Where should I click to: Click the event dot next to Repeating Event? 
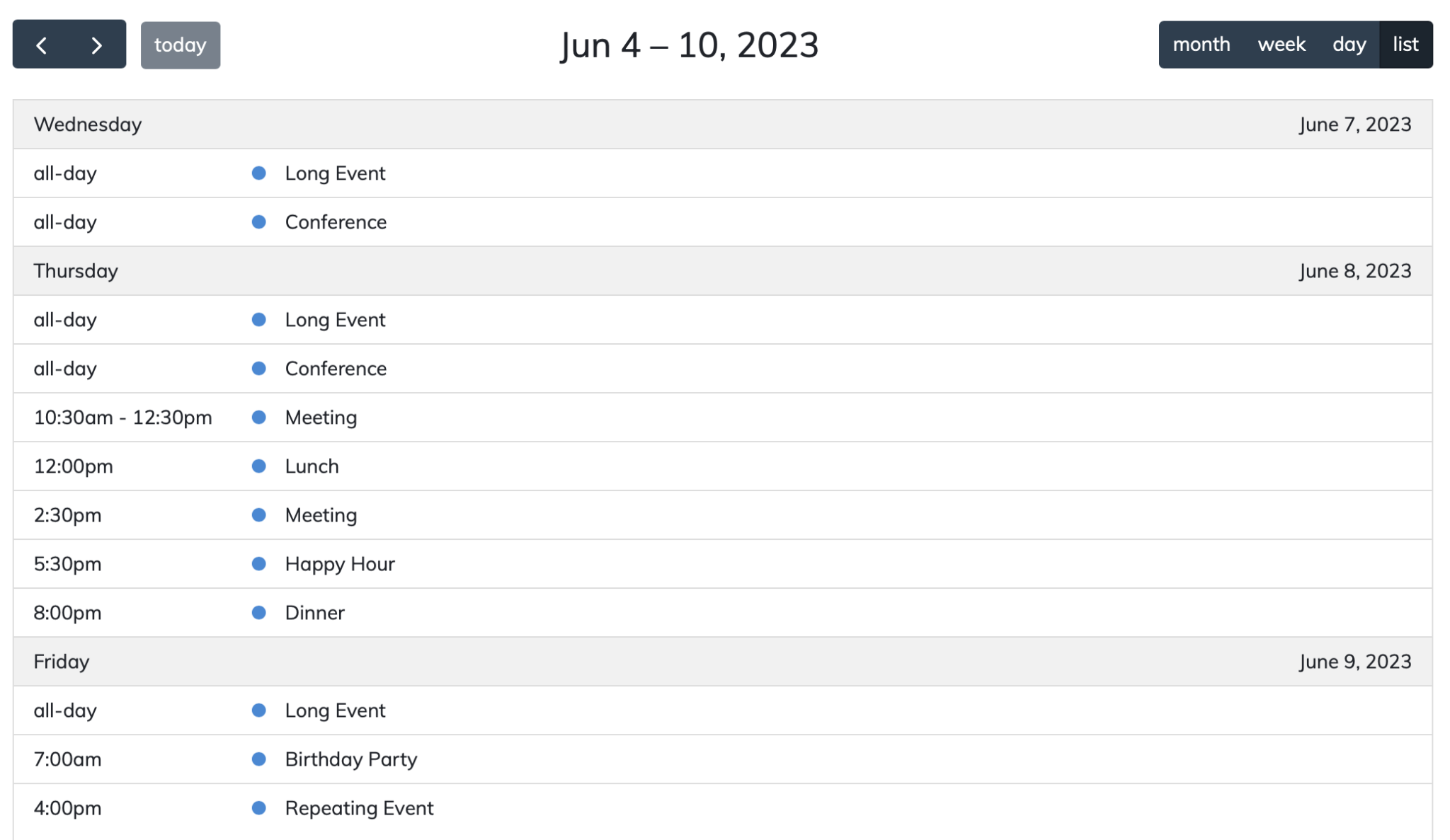259,807
